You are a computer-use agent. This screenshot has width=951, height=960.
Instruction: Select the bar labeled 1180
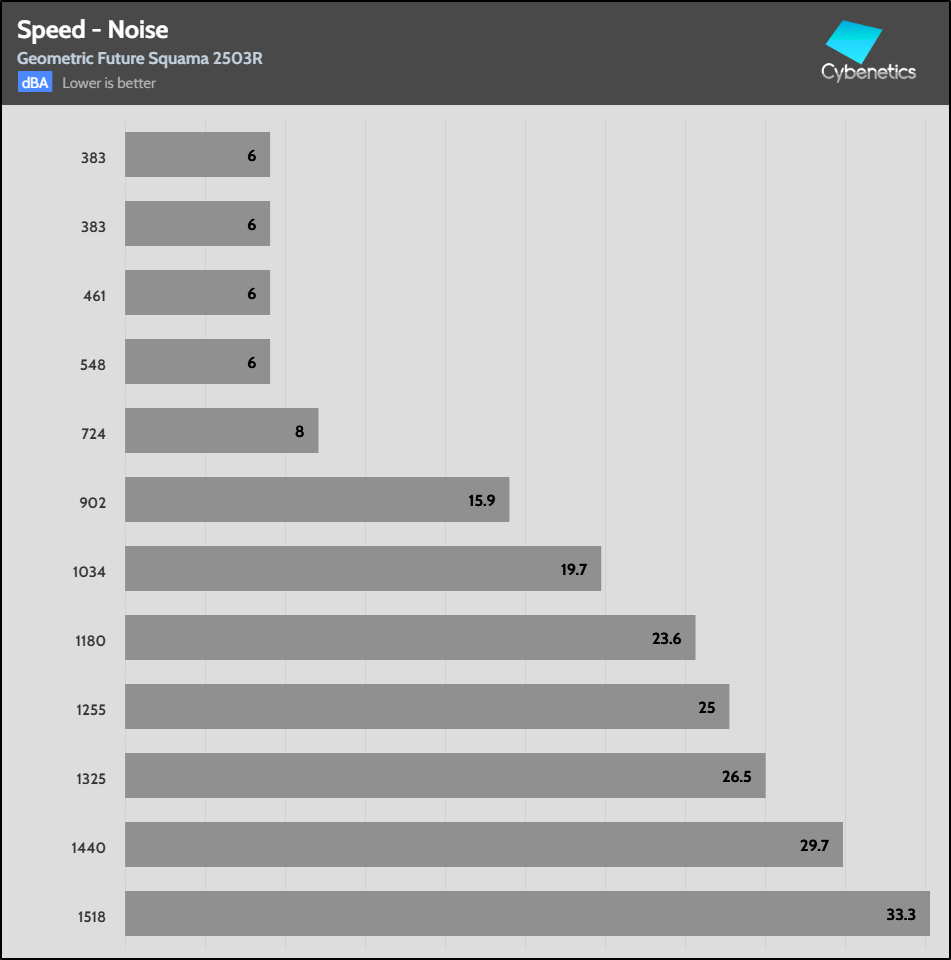pyautogui.click(x=410, y=637)
